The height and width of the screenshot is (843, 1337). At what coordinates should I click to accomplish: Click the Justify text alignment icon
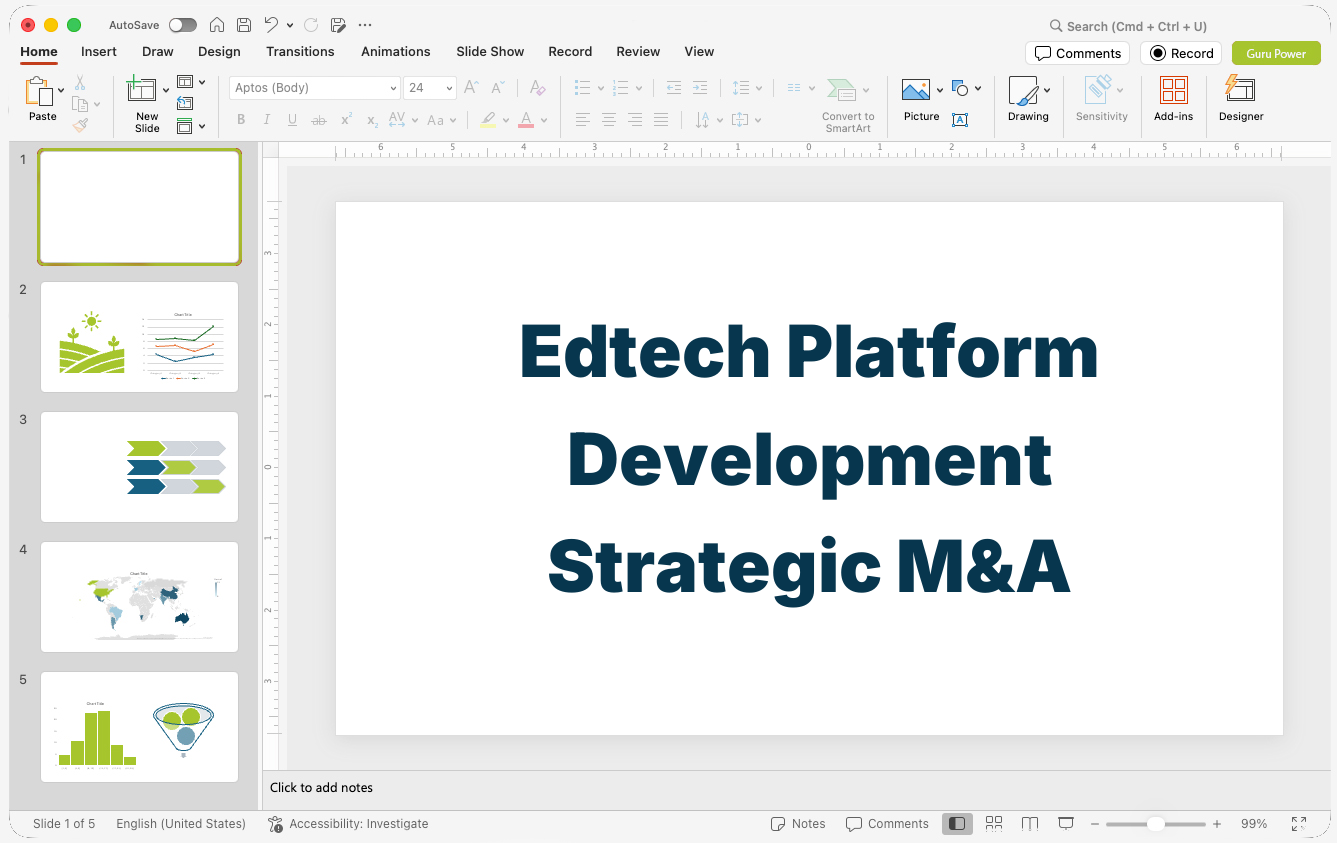(x=661, y=120)
